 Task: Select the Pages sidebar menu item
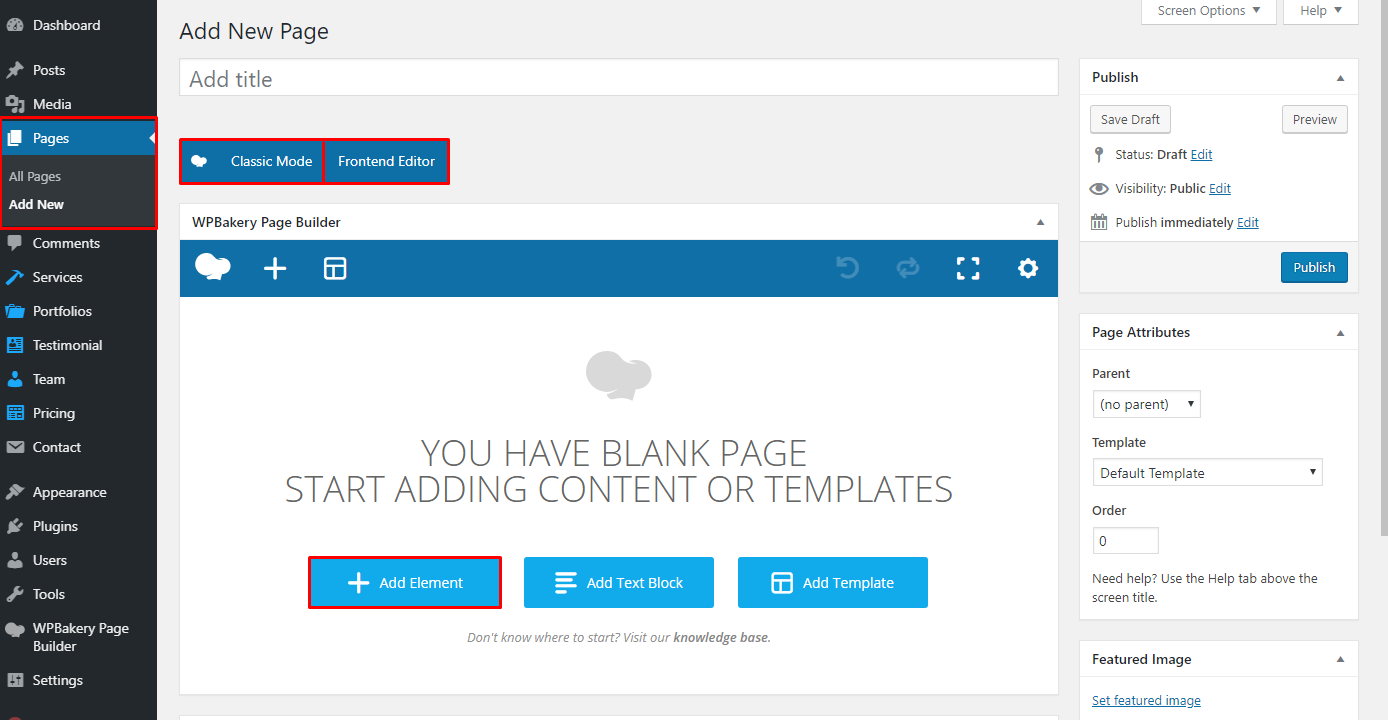click(78, 138)
